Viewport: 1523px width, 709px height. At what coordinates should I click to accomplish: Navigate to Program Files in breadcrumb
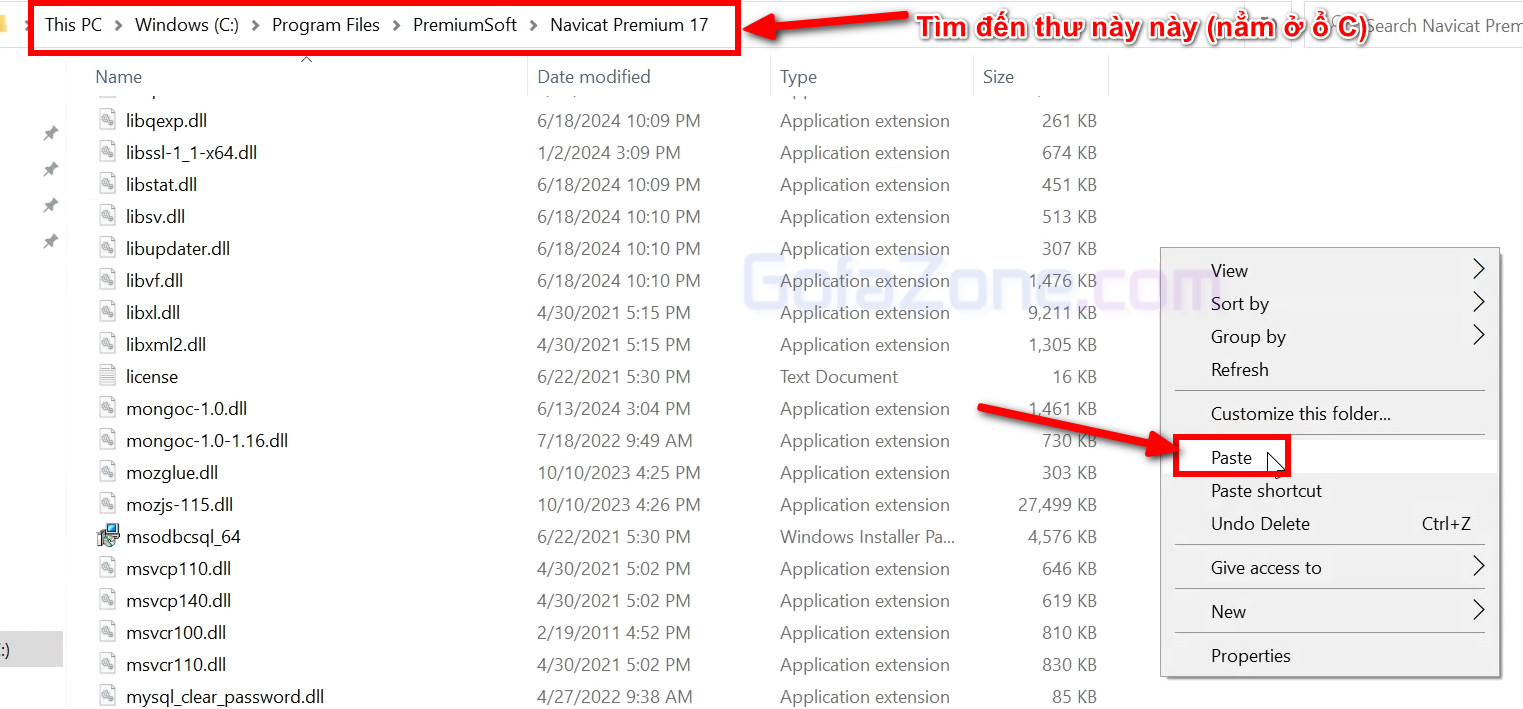(x=325, y=25)
